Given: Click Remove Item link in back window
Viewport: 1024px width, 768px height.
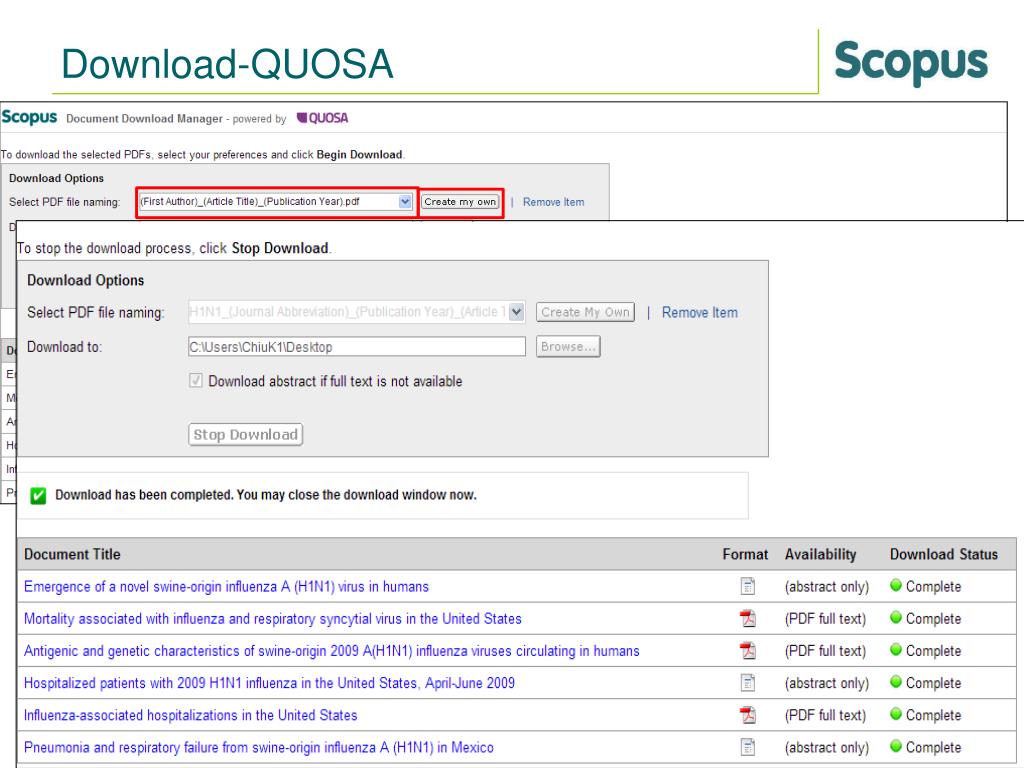Looking at the screenshot, I should [x=554, y=202].
